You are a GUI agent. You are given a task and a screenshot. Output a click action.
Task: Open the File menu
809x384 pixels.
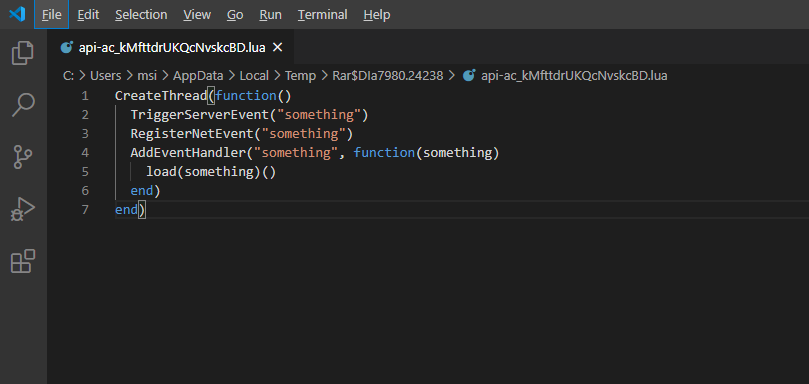coord(52,15)
